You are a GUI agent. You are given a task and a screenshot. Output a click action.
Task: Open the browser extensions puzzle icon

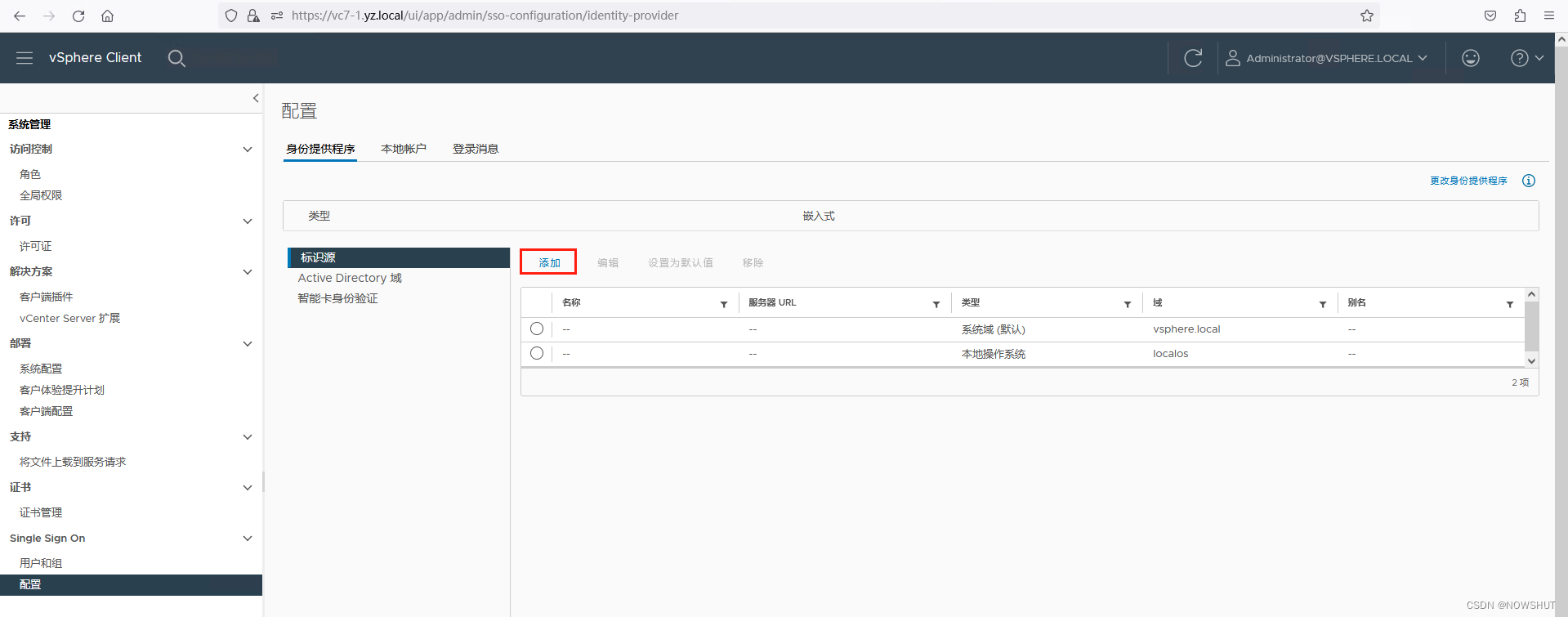tap(1520, 16)
